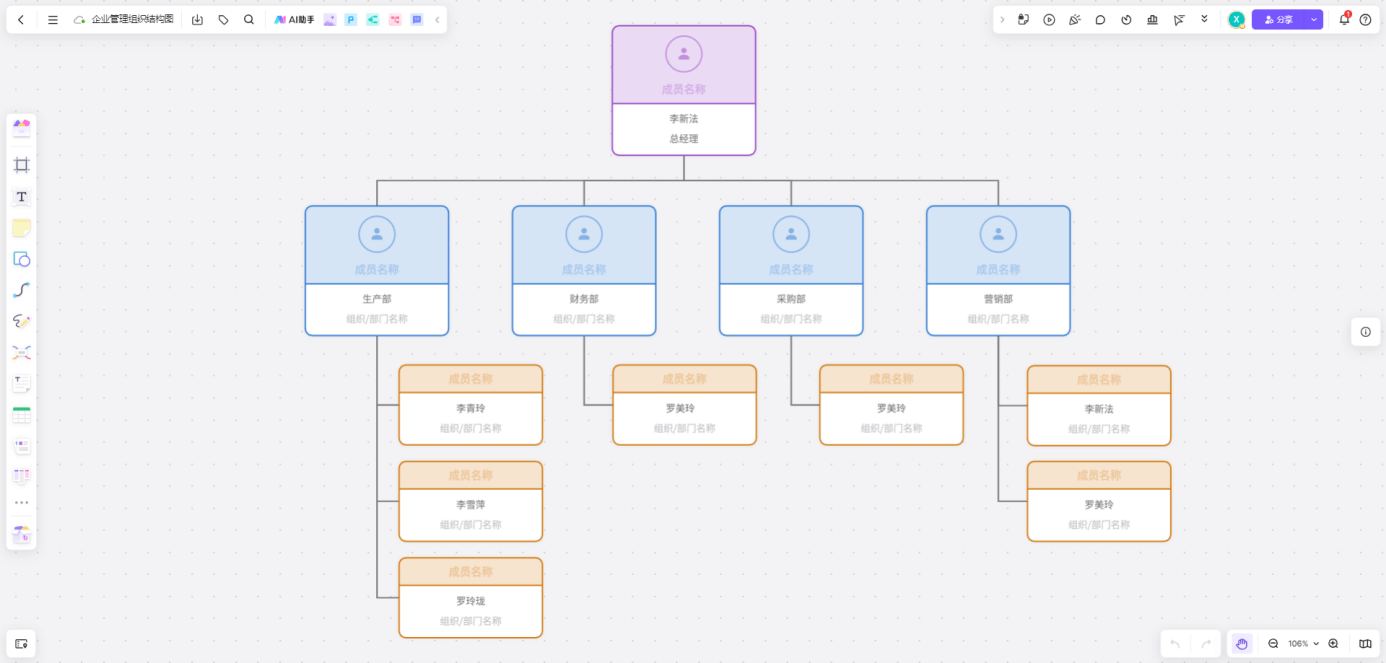Viewport: 1386px width, 663px height.
Task: Select the Text tool in left sidebar
Action: 21,197
